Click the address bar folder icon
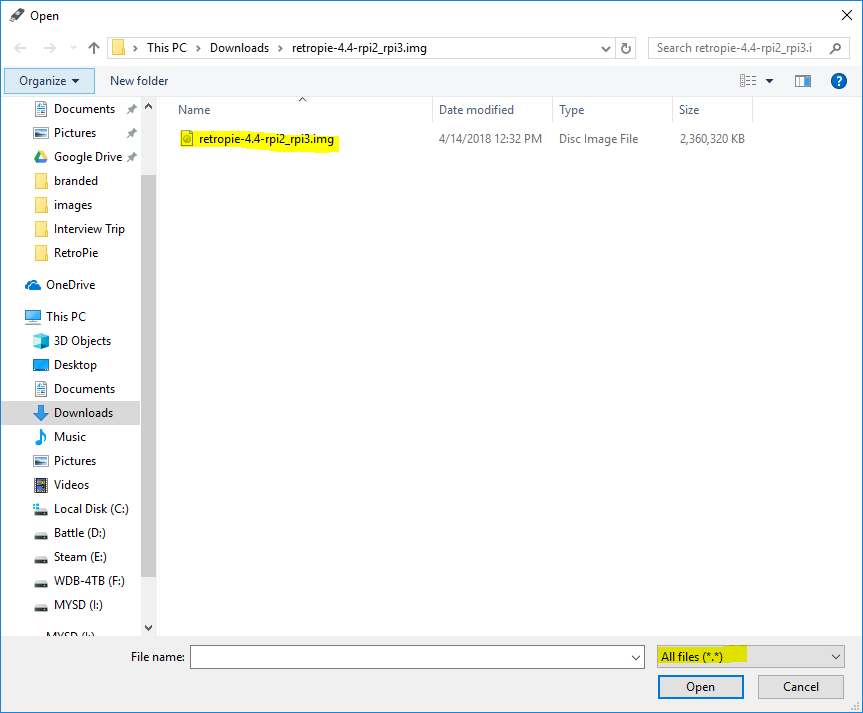 click(118, 48)
